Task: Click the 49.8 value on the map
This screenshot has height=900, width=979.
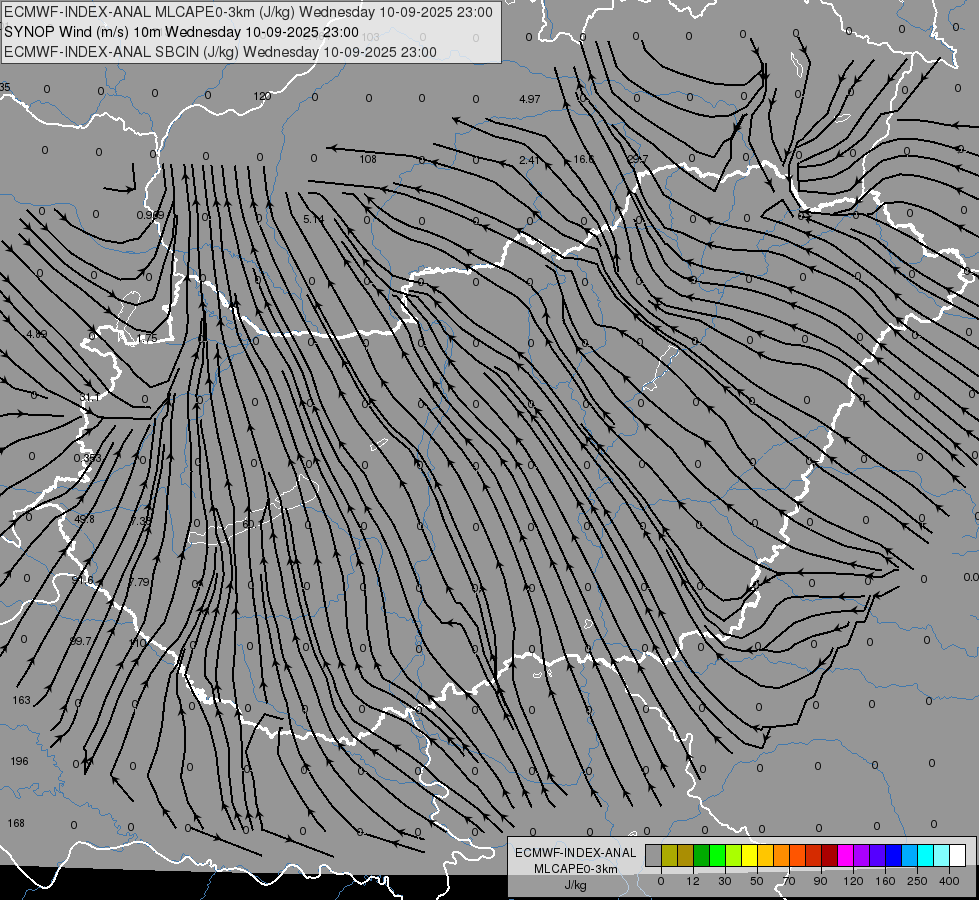Action: click(x=84, y=519)
